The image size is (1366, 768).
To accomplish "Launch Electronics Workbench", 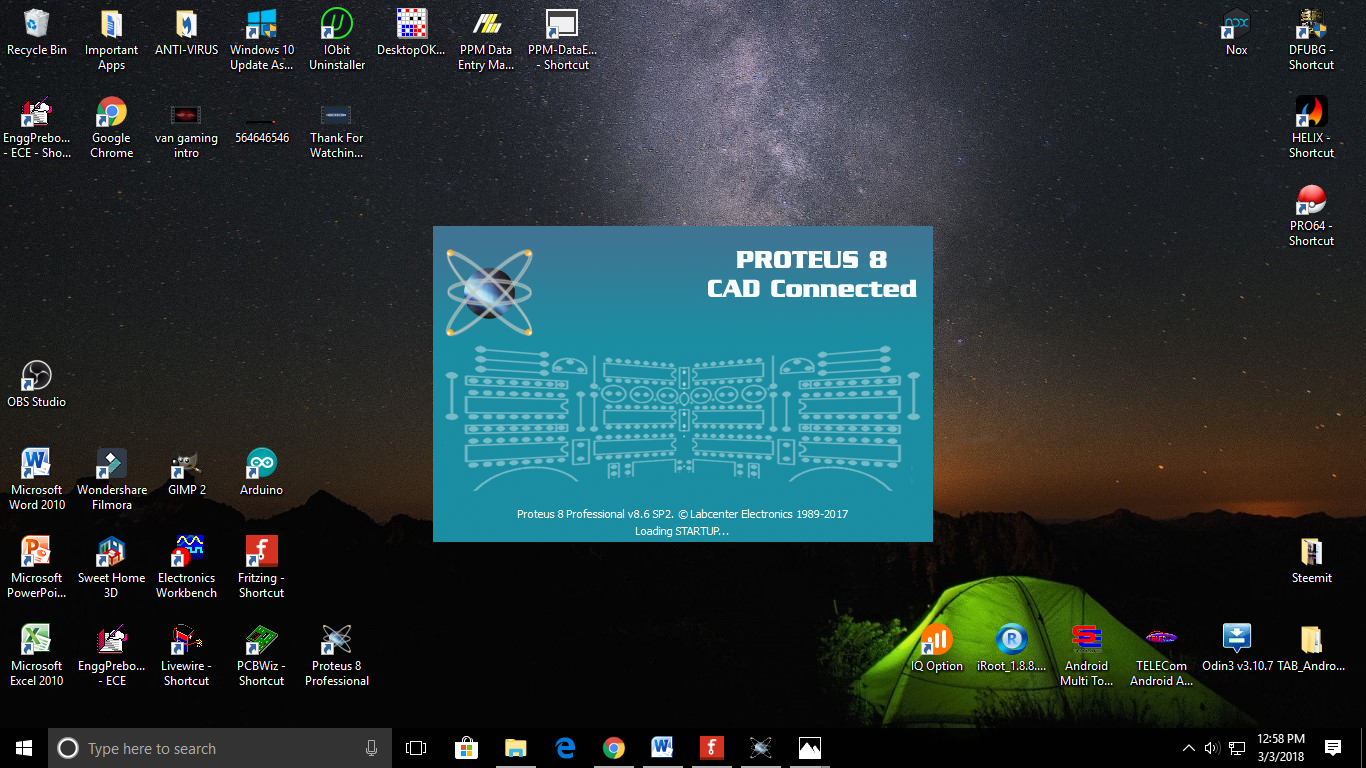I will point(186,555).
